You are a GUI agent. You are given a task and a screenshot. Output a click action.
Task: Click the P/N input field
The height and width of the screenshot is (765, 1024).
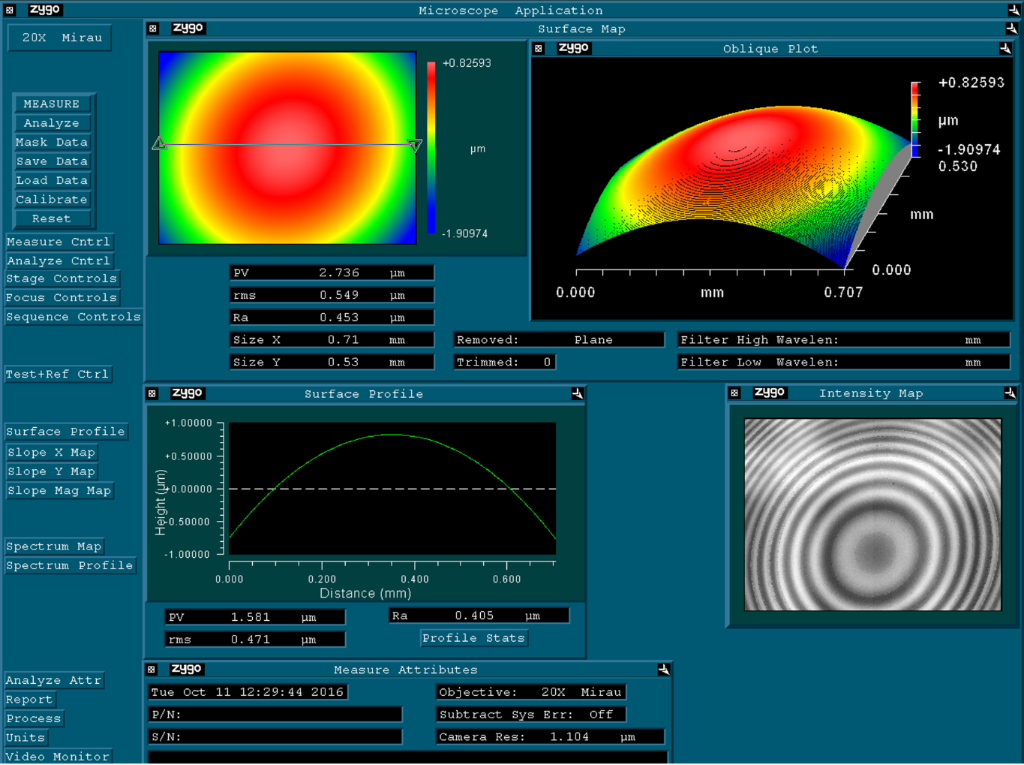[275, 715]
